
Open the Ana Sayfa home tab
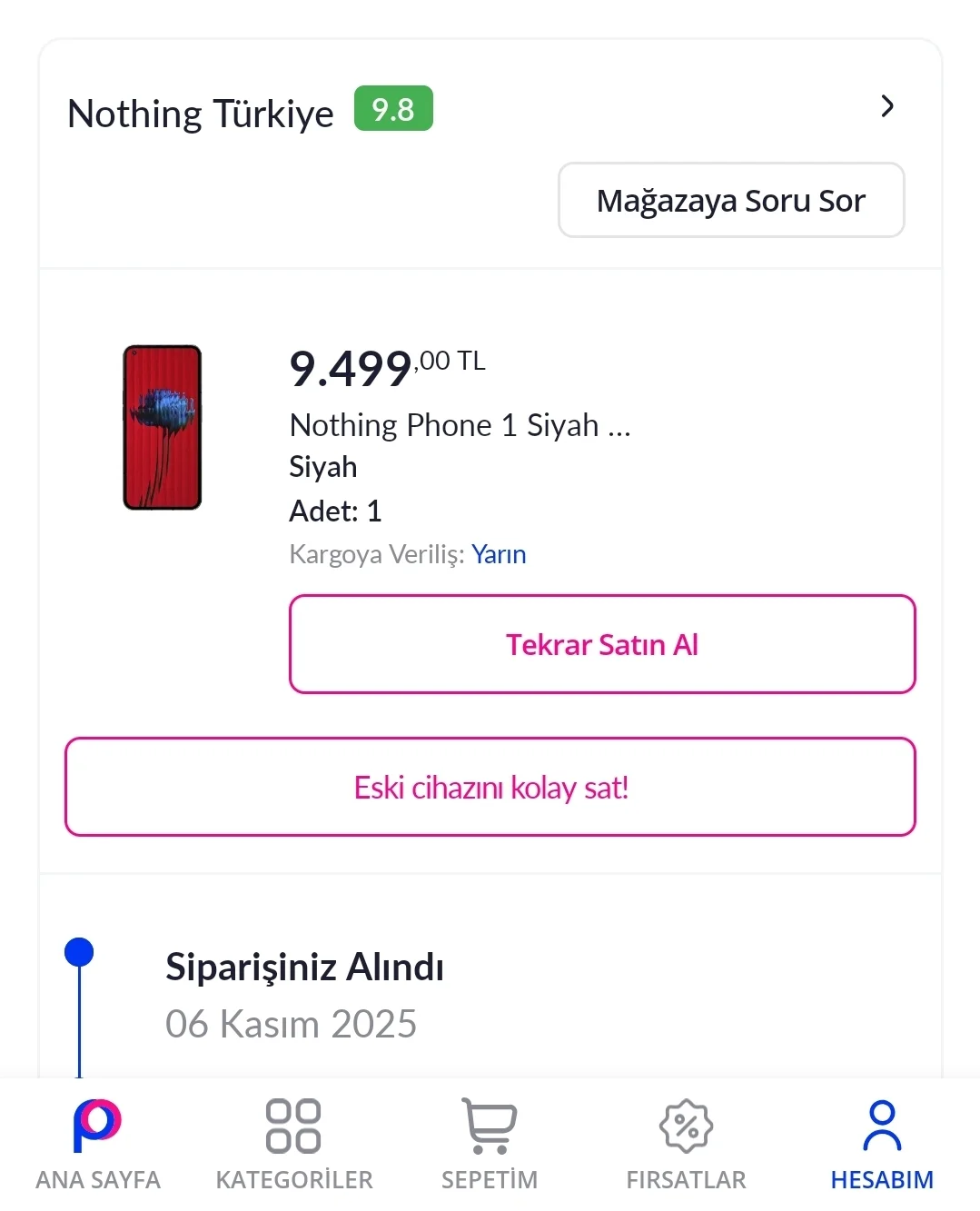click(x=97, y=1143)
